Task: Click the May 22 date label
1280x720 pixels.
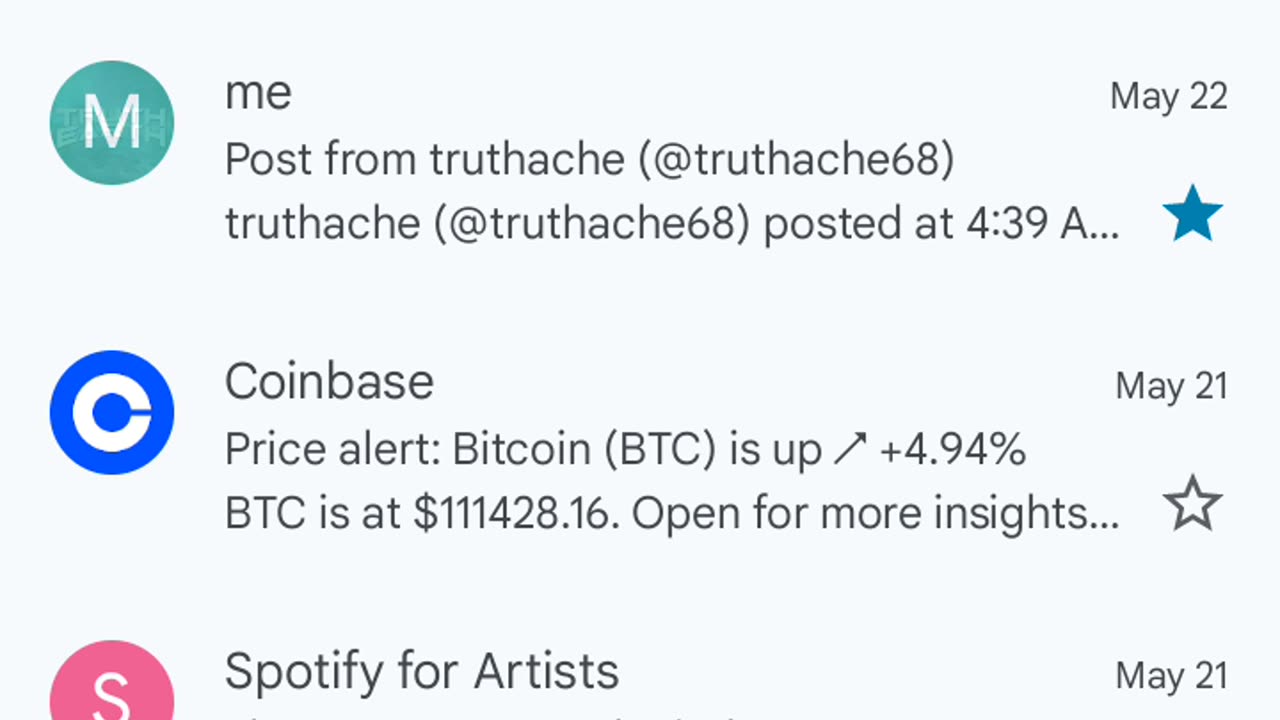Action: tap(1169, 96)
